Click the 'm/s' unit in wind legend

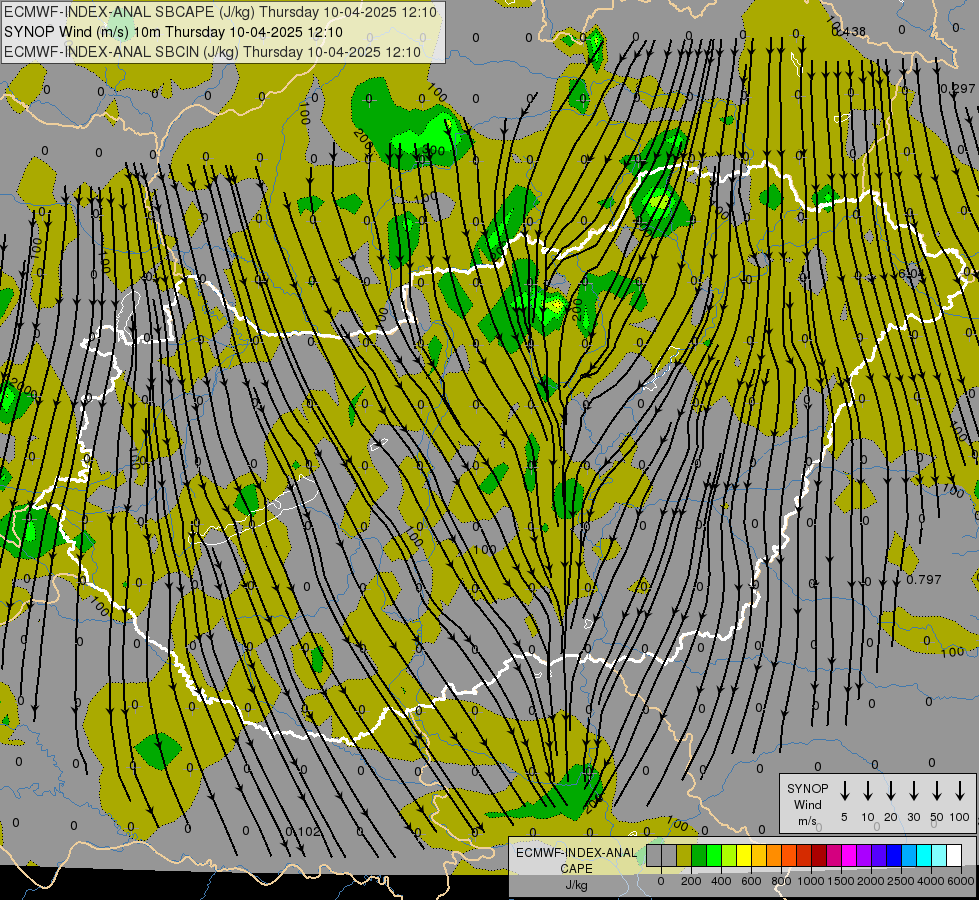coord(807,821)
